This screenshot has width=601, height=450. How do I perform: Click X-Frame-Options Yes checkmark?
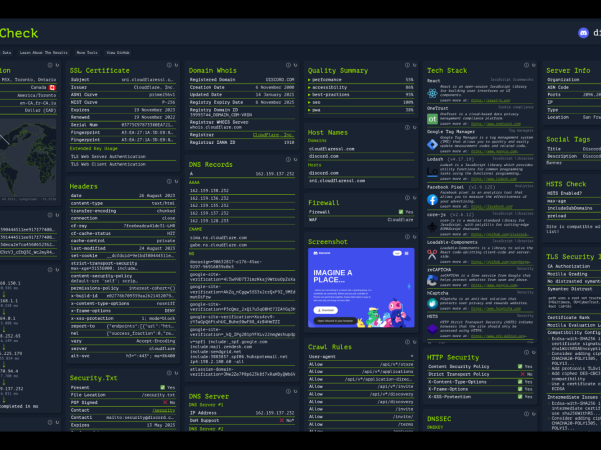[x=520, y=389]
